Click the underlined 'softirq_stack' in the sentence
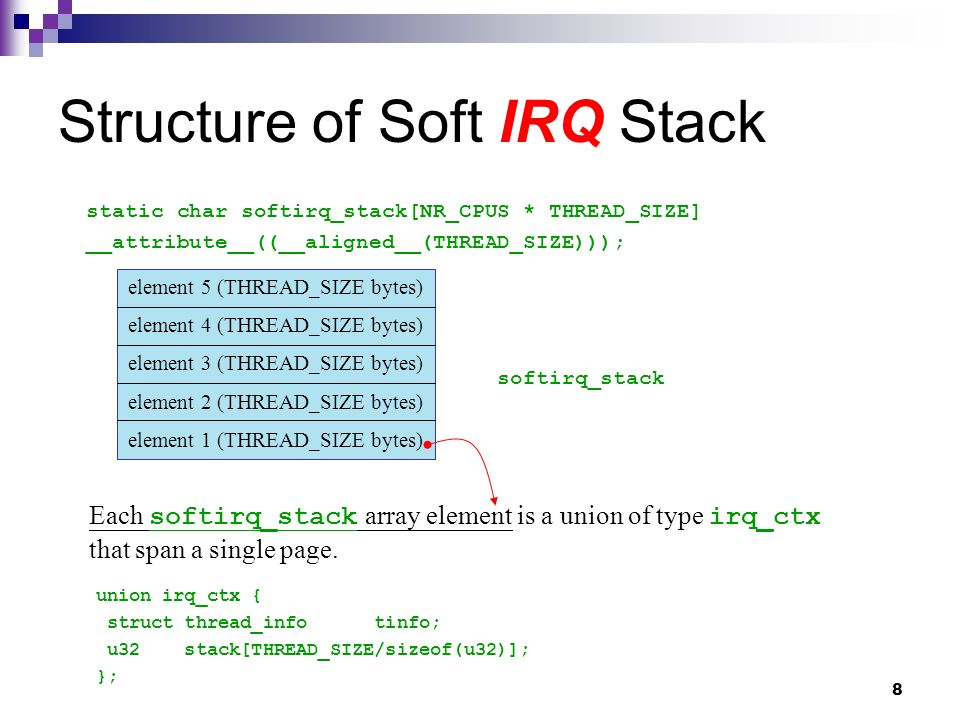 [253, 516]
